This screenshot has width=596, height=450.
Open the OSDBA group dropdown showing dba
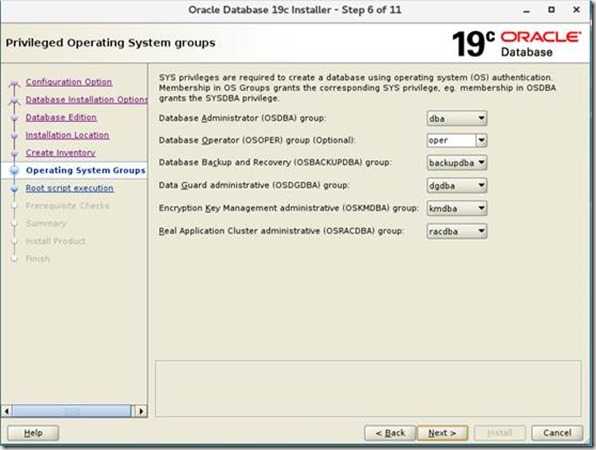457,118
